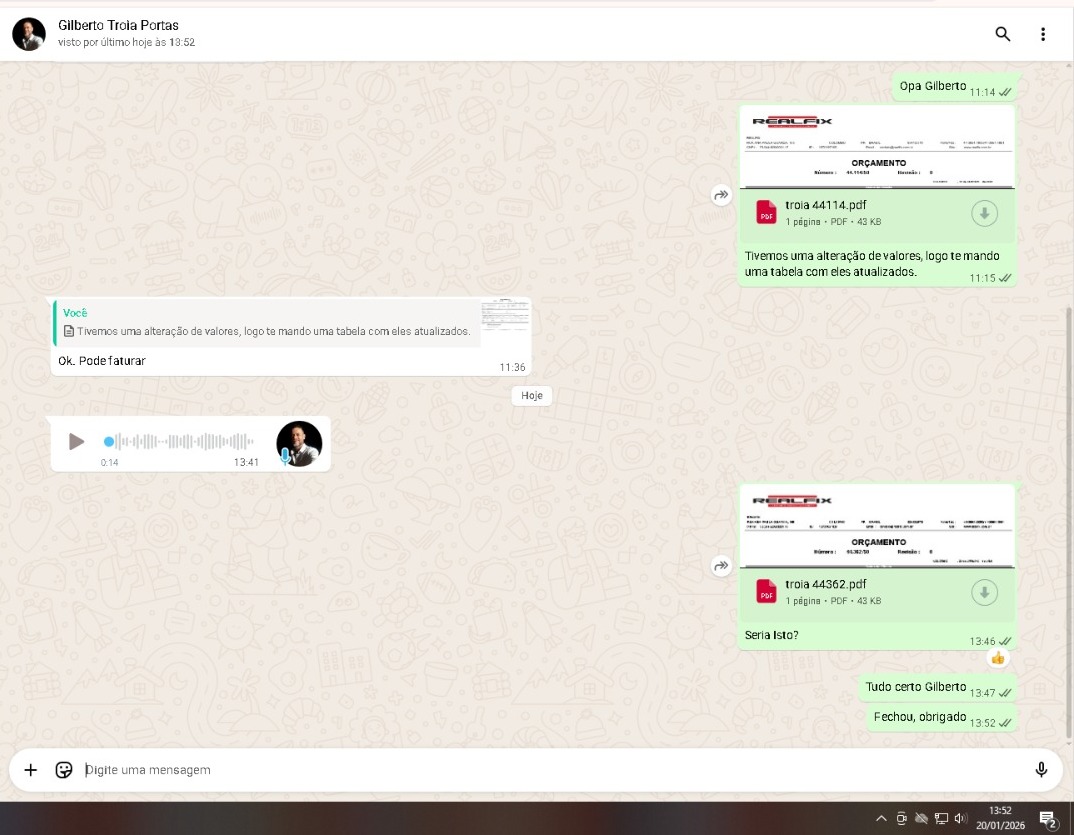Open the Windows notification center
This screenshot has height=835, width=1074.
1048,819
